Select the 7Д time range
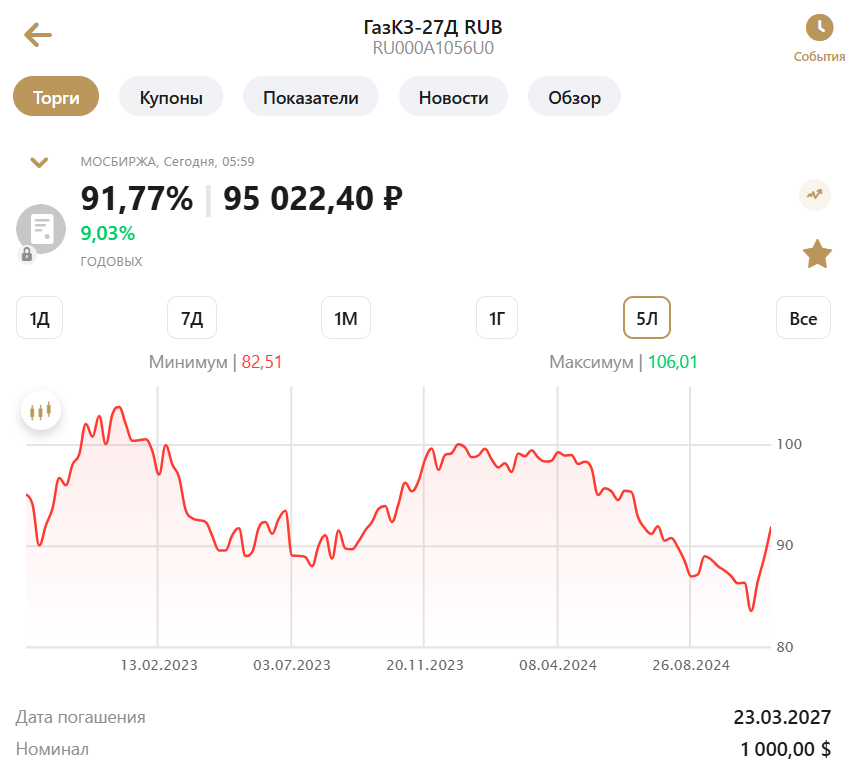 [192, 319]
